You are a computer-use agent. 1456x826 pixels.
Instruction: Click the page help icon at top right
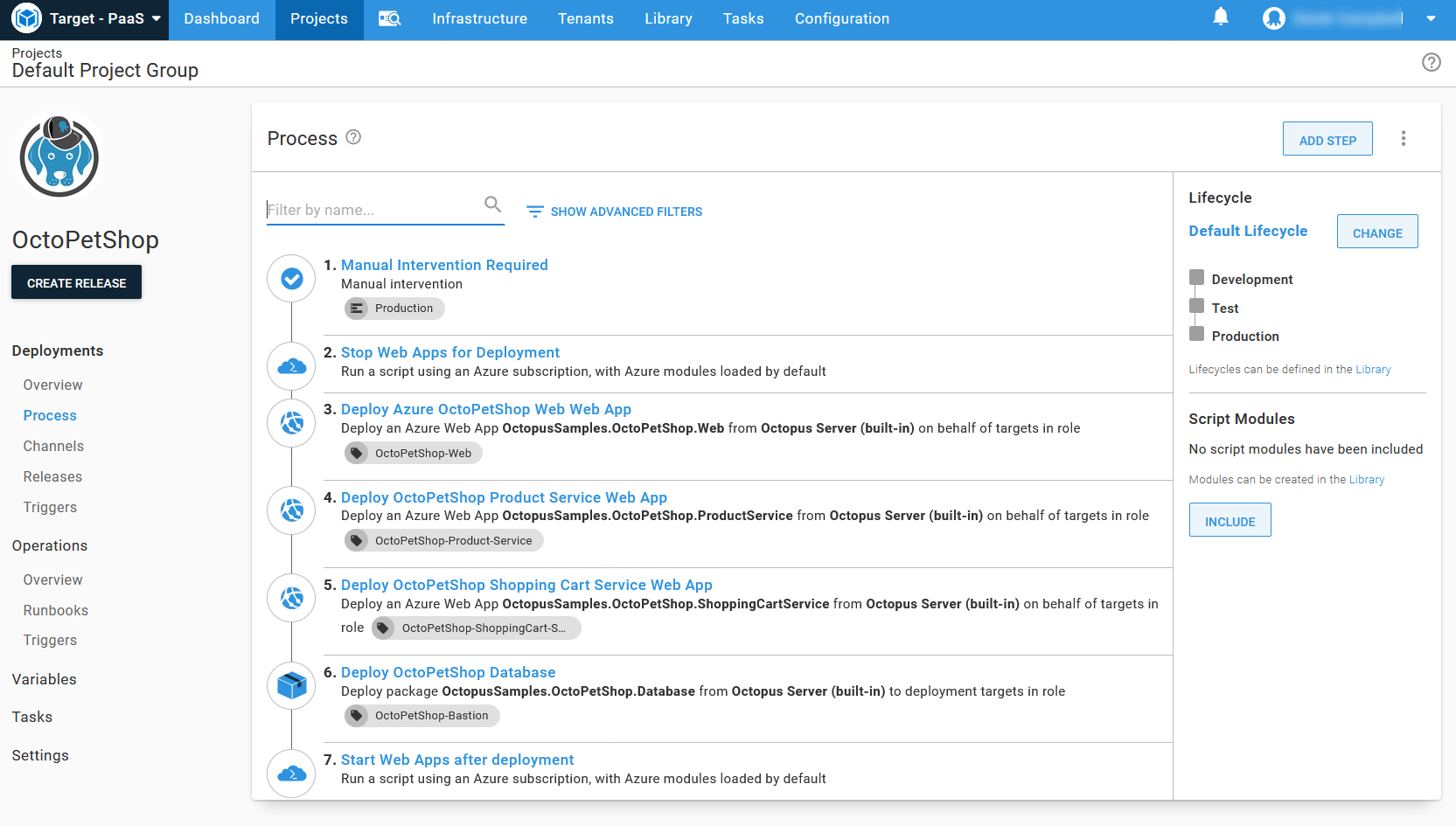(x=1431, y=62)
